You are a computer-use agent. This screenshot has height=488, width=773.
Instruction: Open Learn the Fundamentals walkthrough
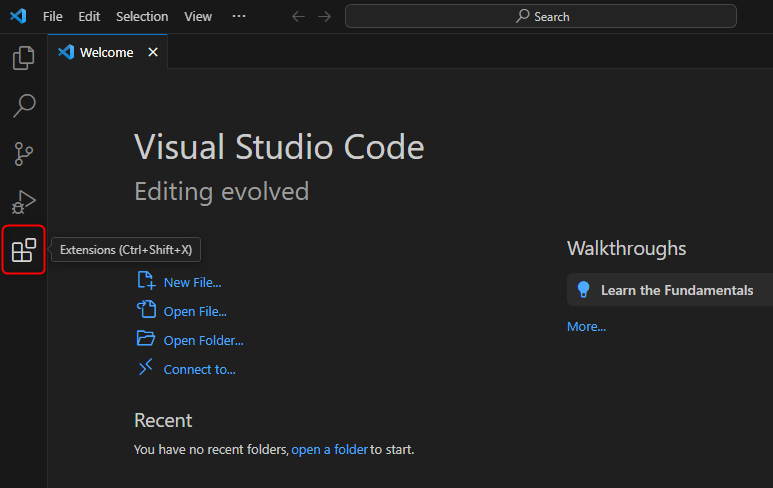point(670,290)
